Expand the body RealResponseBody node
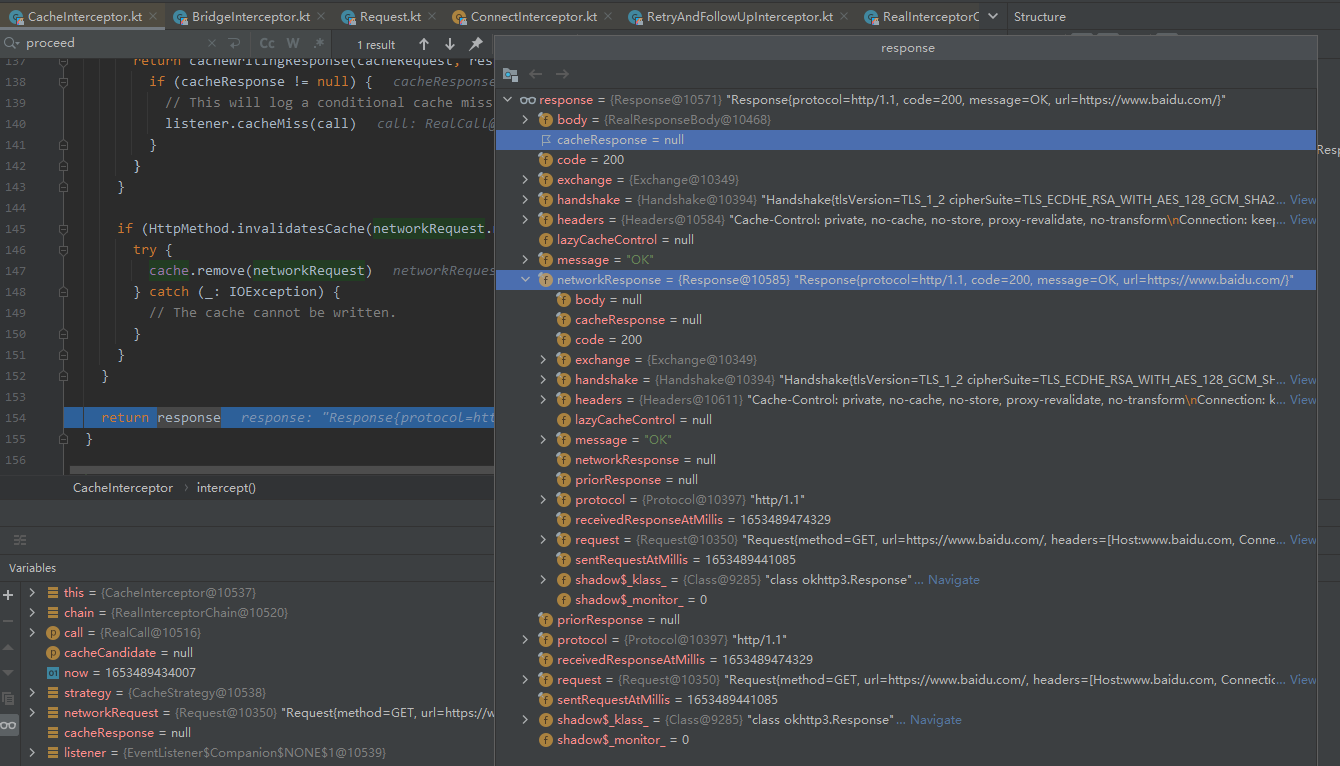The image size is (1340, 766). coord(526,120)
